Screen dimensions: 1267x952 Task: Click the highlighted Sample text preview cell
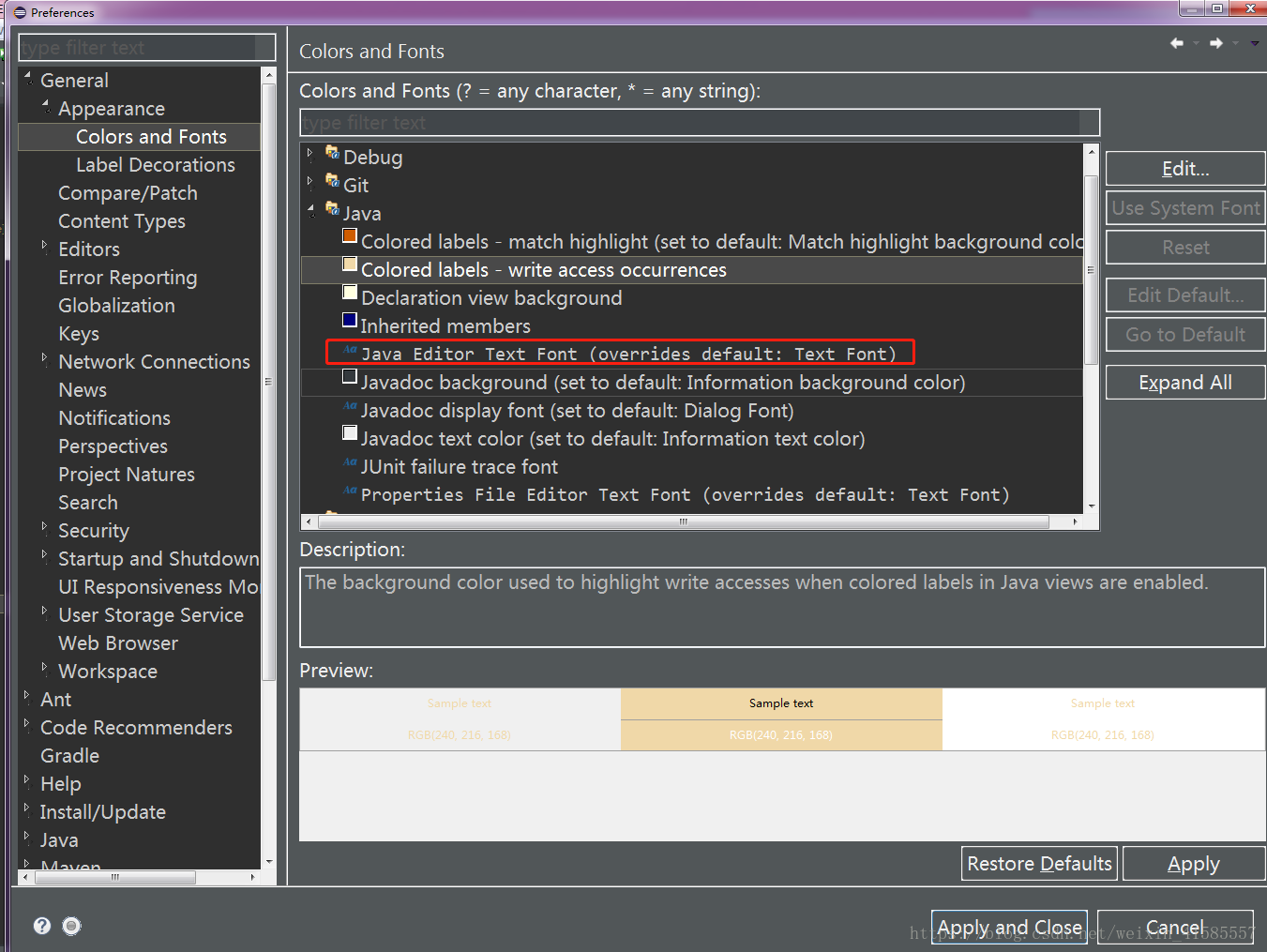pos(781,703)
